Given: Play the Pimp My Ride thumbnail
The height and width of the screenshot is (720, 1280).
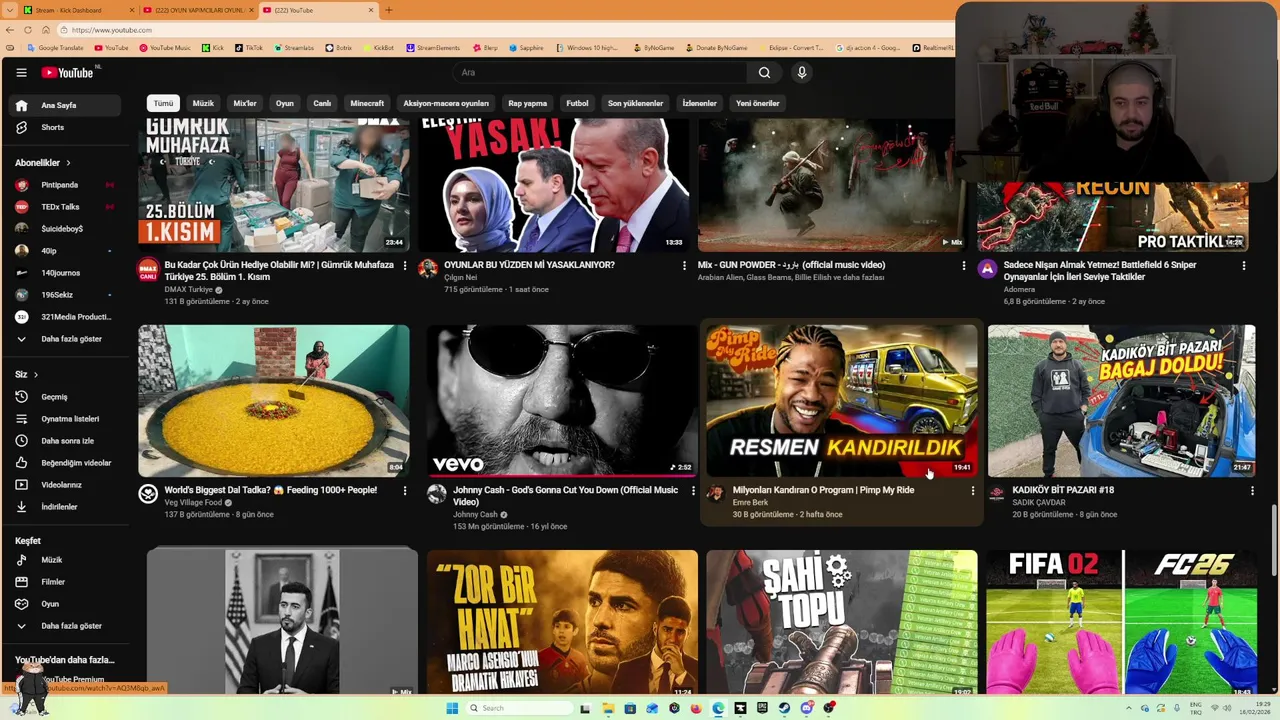Looking at the screenshot, I should (x=841, y=400).
